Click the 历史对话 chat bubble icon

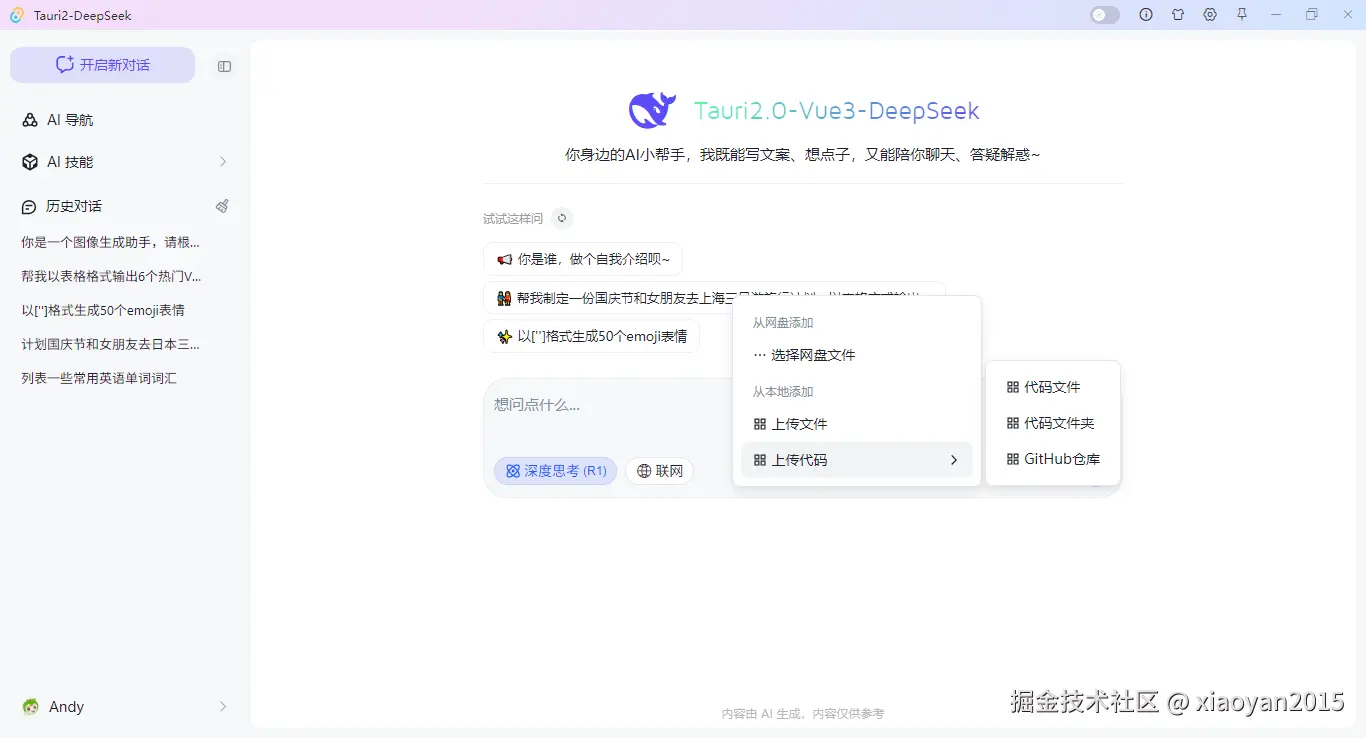point(29,206)
